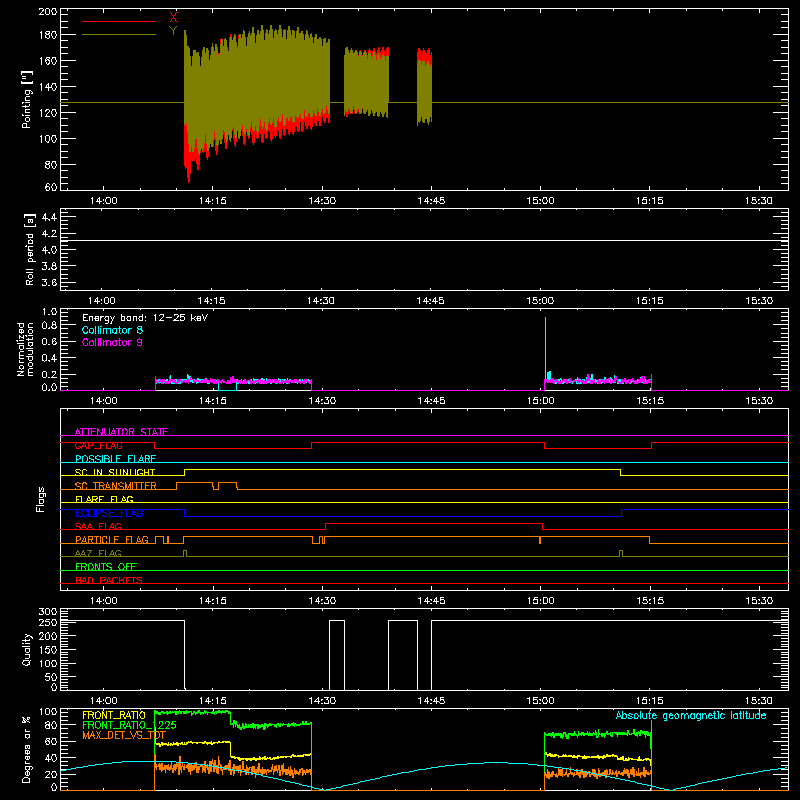Click the 'Energy band: 12-25 keV' label
The width and height of the screenshot is (800, 800).
point(145,318)
